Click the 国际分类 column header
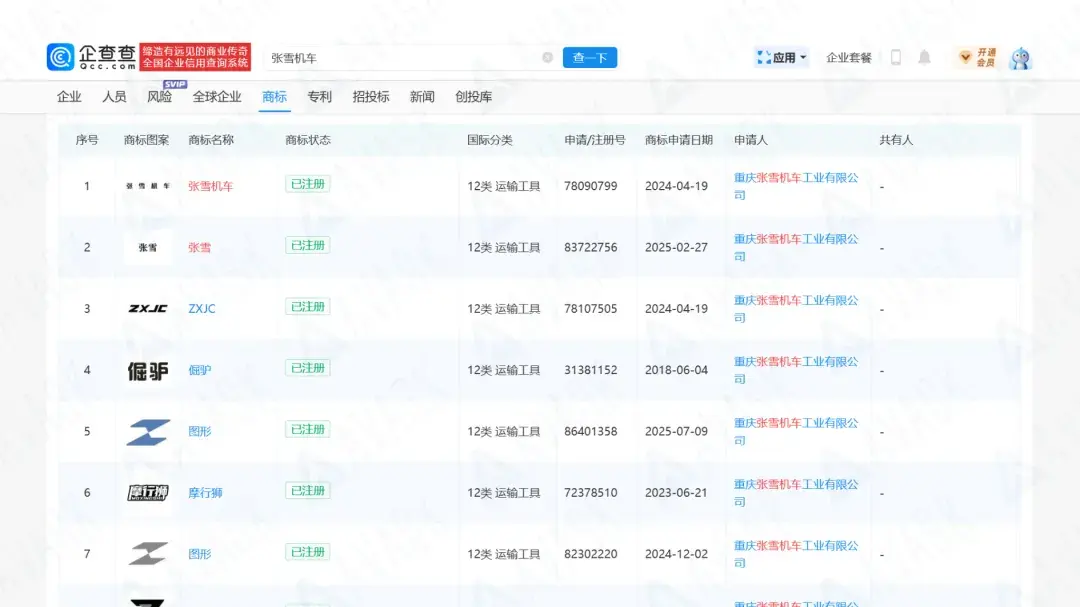This screenshot has width=1080, height=607. click(490, 140)
